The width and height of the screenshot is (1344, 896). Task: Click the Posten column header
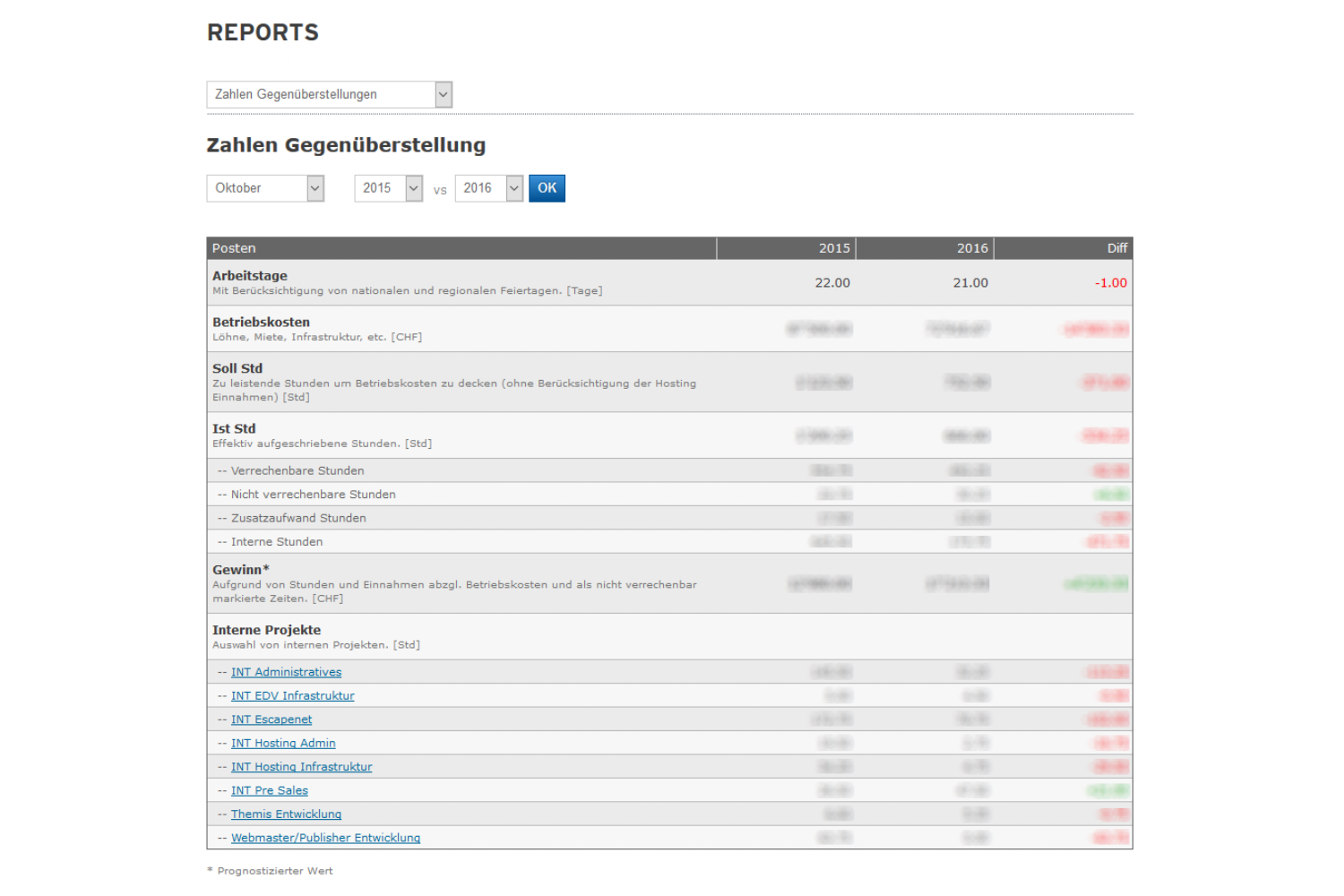(x=234, y=248)
